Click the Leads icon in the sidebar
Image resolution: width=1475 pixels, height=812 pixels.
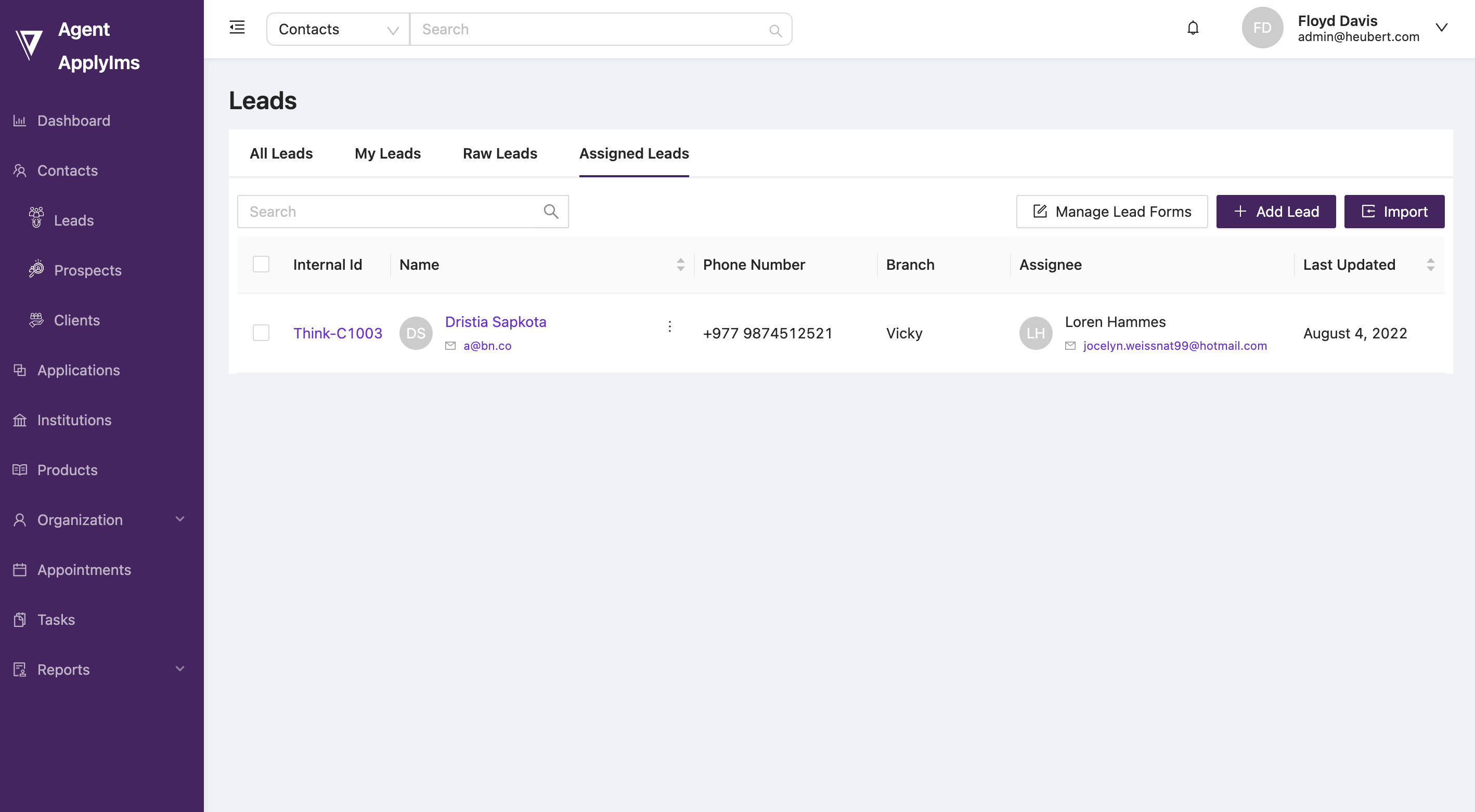click(x=36, y=218)
